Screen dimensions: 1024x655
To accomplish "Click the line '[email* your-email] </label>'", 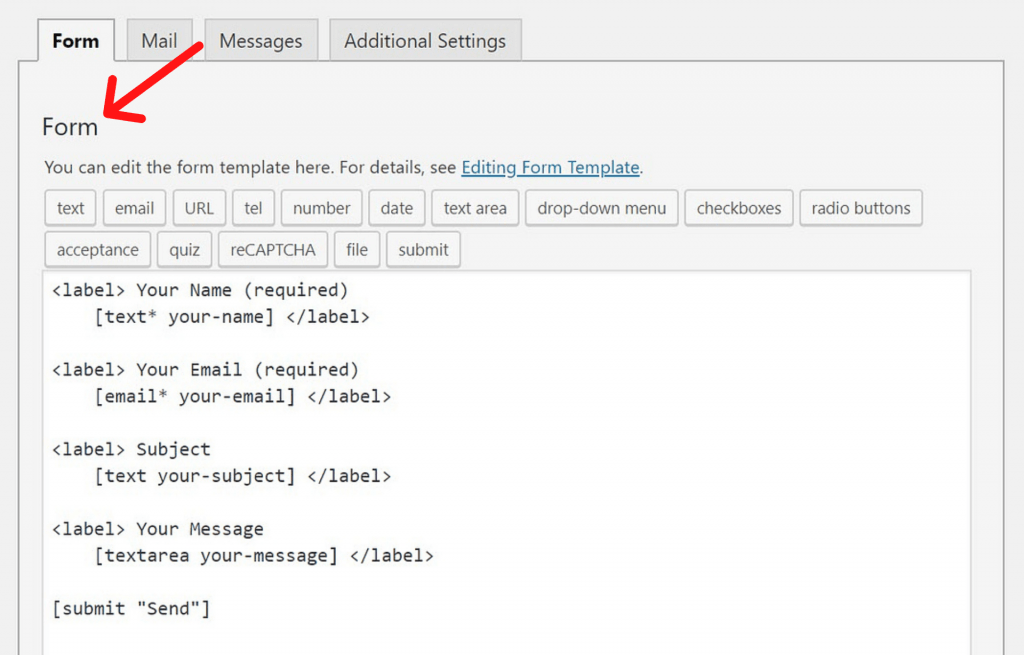I will (243, 397).
